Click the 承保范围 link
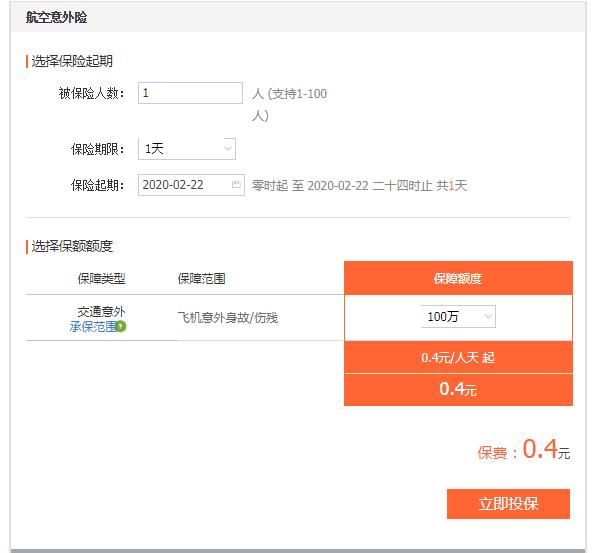 pyautogui.click(x=93, y=326)
